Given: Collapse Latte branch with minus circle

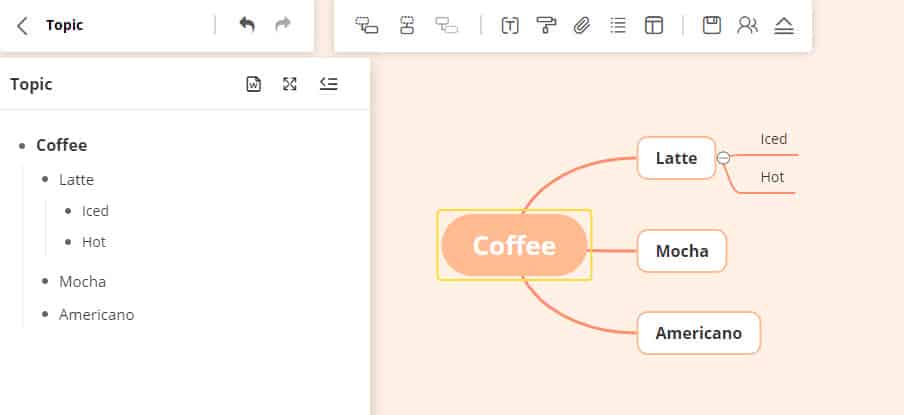Looking at the screenshot, I should coord(723,158).
